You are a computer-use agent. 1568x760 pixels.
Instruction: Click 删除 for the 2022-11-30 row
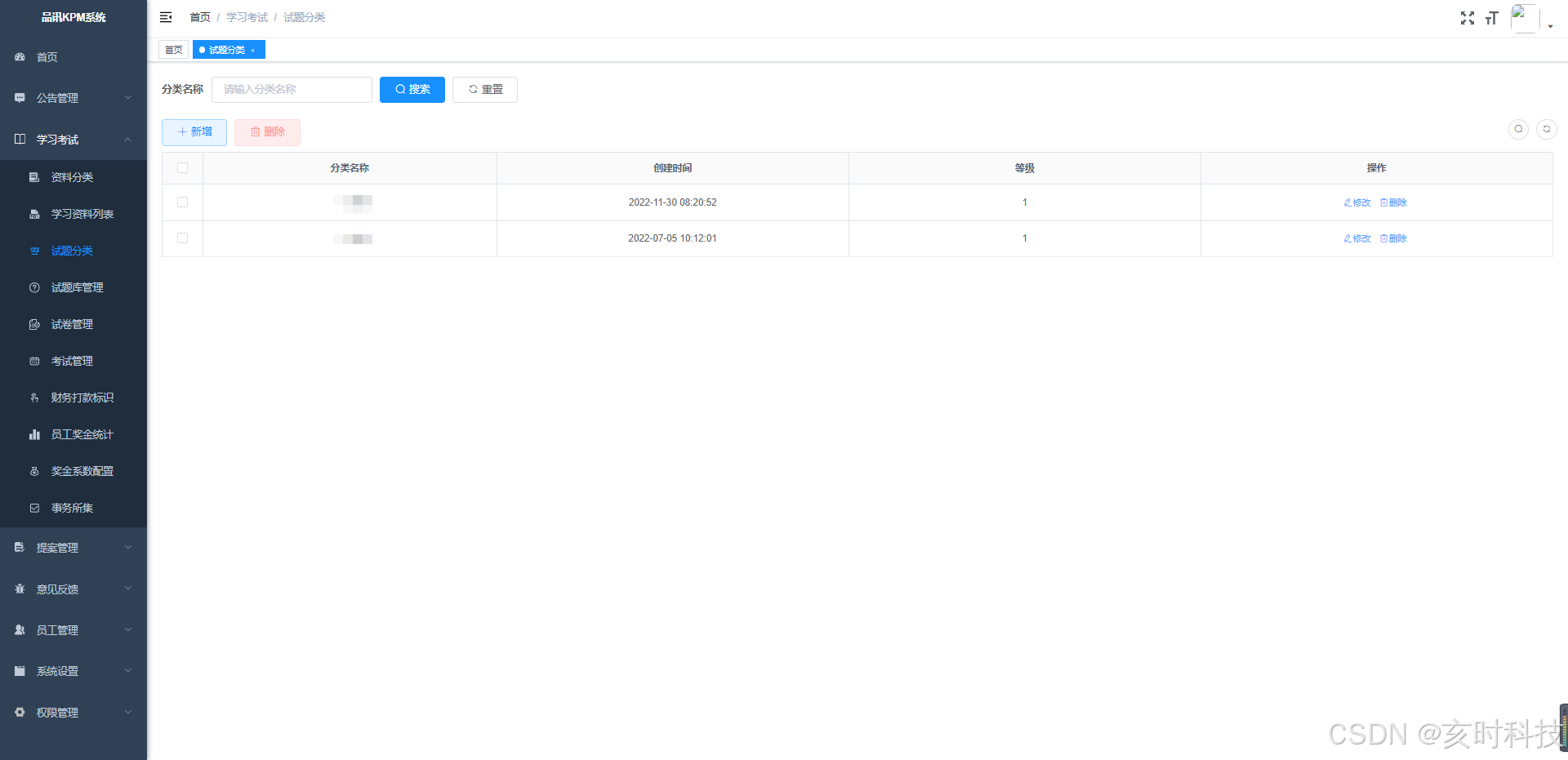click(x=1393, y=202)
